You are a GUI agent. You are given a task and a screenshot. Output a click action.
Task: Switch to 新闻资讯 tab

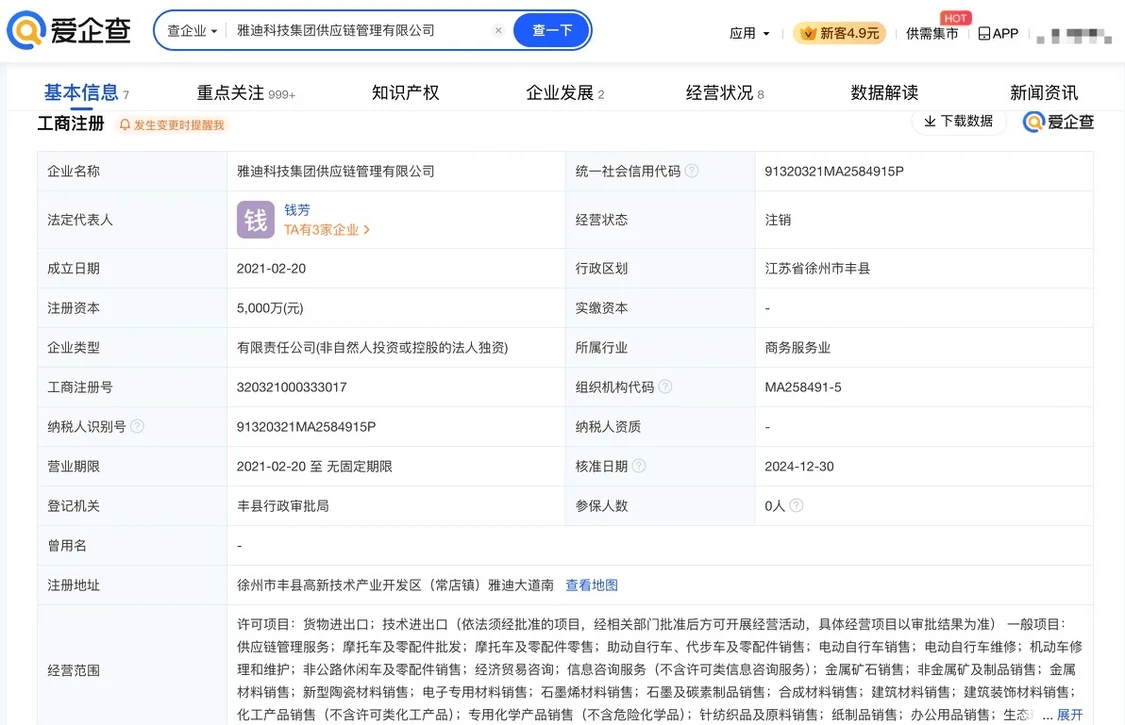1043,93
